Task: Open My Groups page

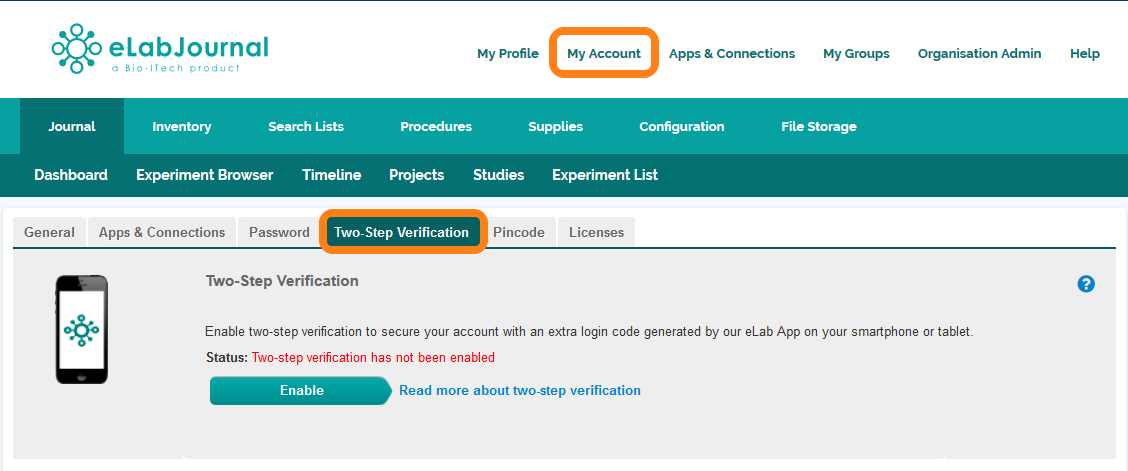Action: (856, 54)
